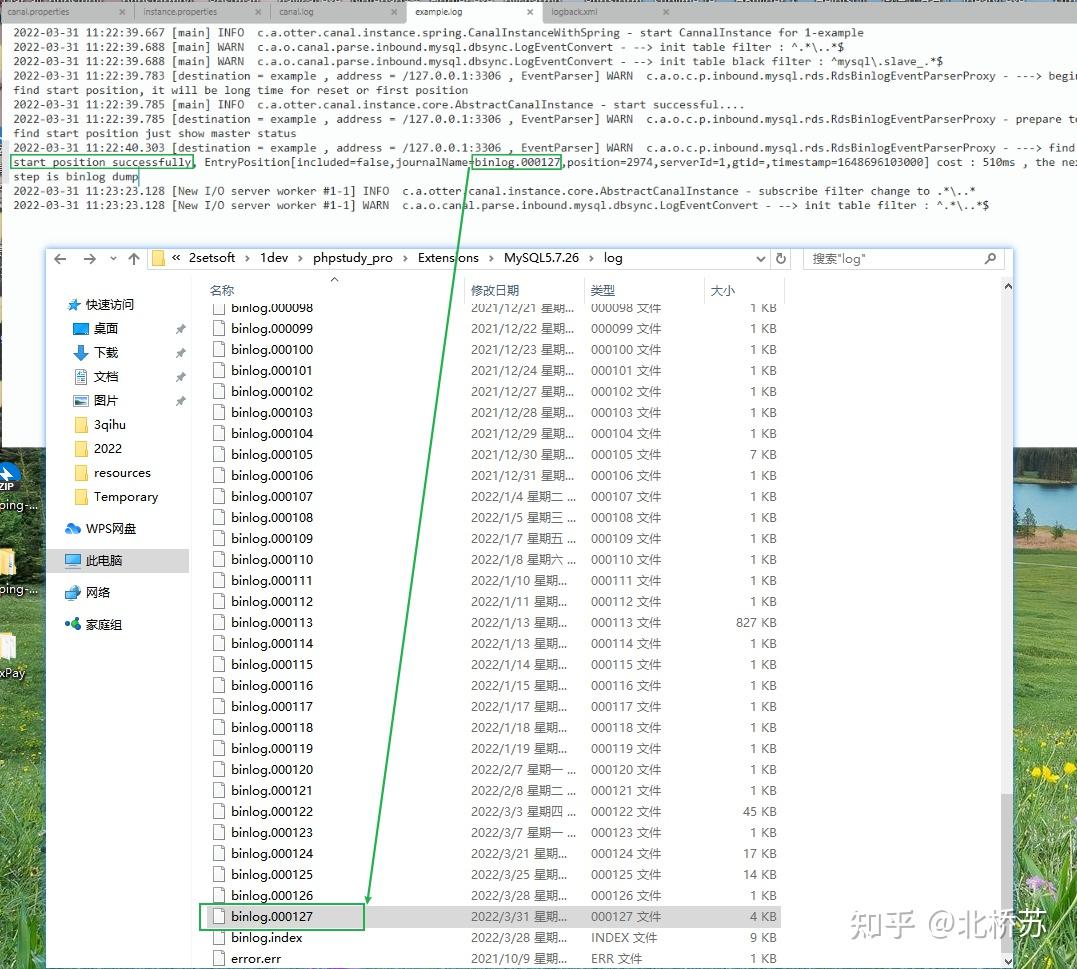1077x969 pixels.
Task: Expand the arrow after MySQL5.7.26 breadcrumb
Action: [x=591, y=259]
